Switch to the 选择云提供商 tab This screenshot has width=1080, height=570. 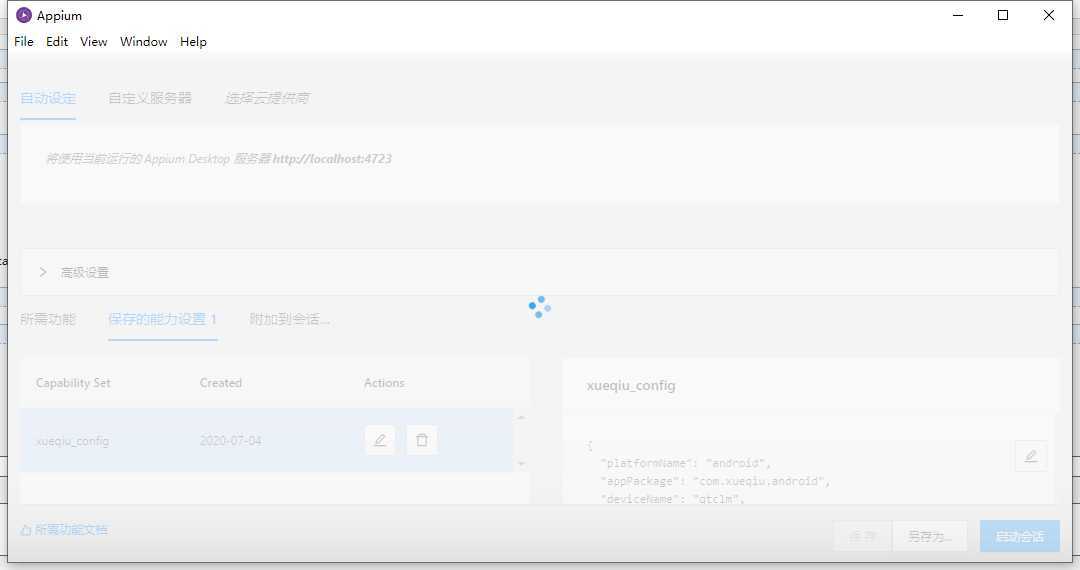point(267,98)
